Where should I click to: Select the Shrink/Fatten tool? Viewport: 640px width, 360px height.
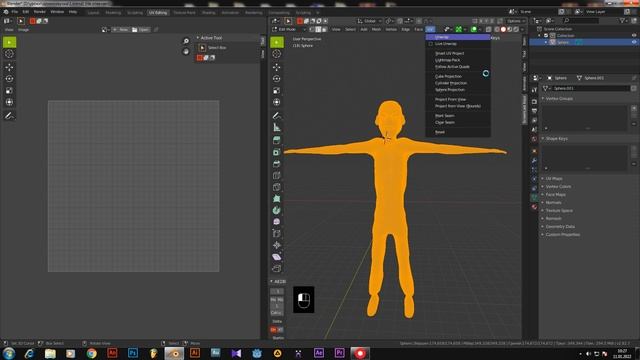[277, 245]
